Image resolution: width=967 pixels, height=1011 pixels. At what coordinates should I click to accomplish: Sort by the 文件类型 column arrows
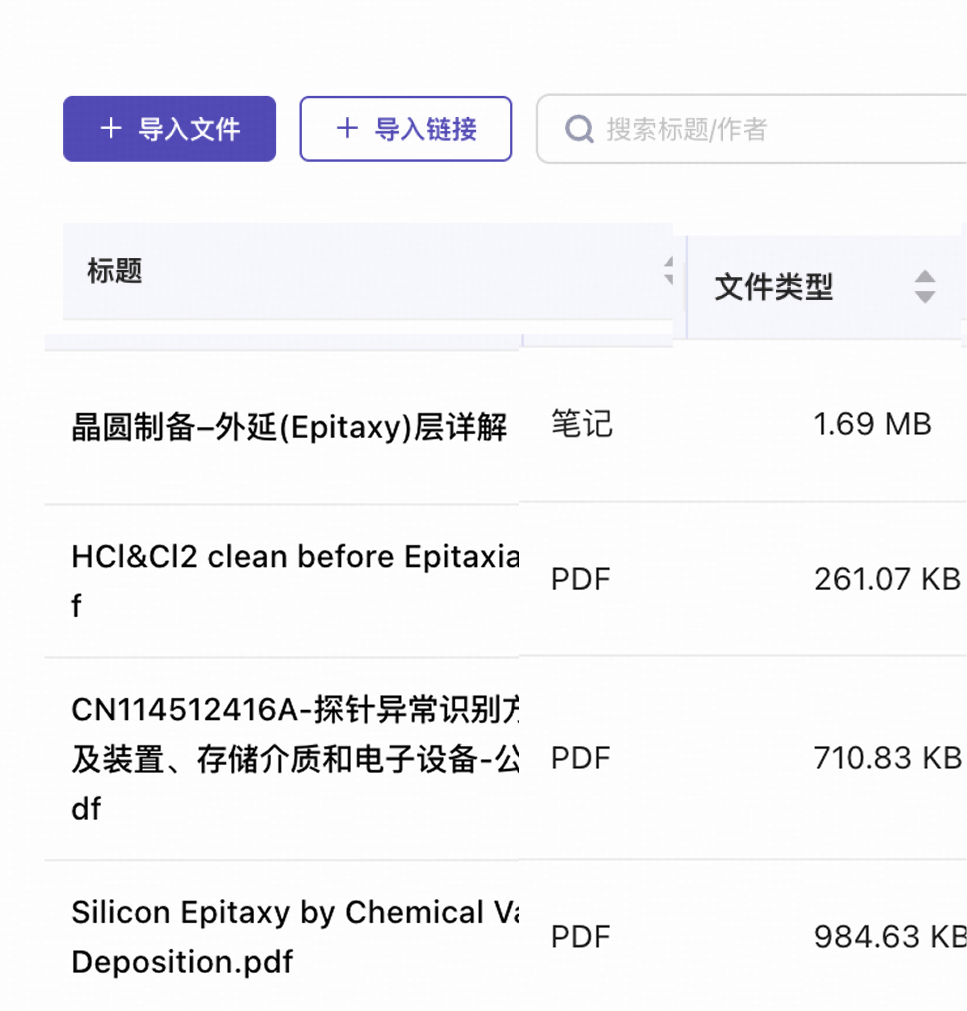click(x=925, y=287)
